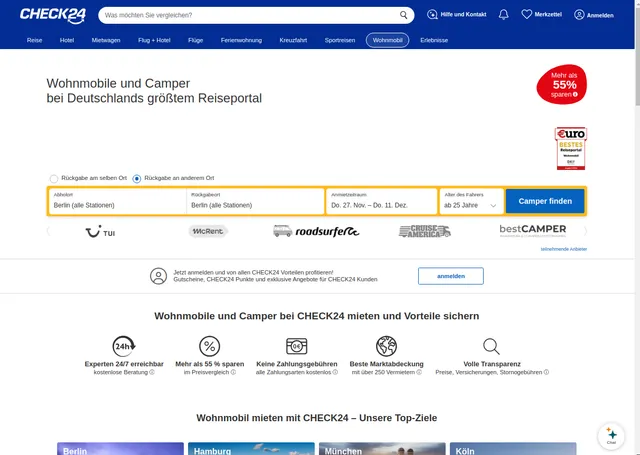This screenshot has height=455, width=640.
Task: Click the Cruise America logo
Action: click(x=424, y=231)
